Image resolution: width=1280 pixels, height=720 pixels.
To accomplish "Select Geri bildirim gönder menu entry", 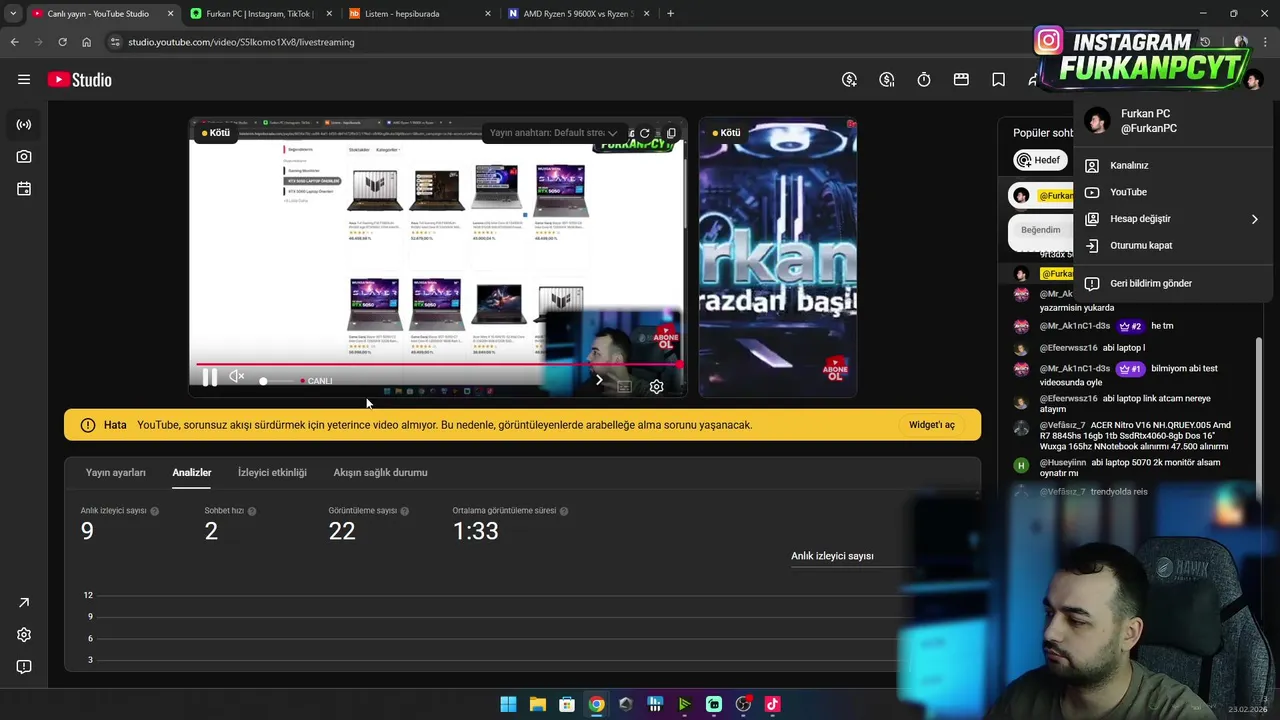I will click(x=1173, y=283).
